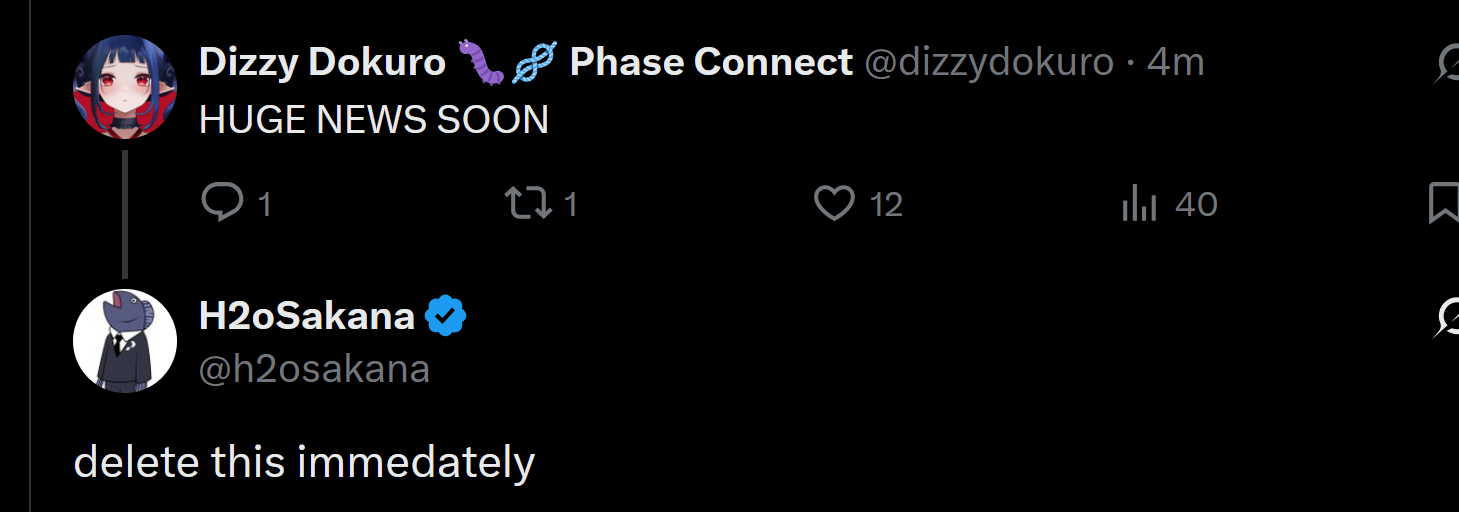Click the cut-off icon right of Dizzy's tweet header
Viewport: 1459px width, 512px height.
pyautogui.click(x=1447, y=65)
